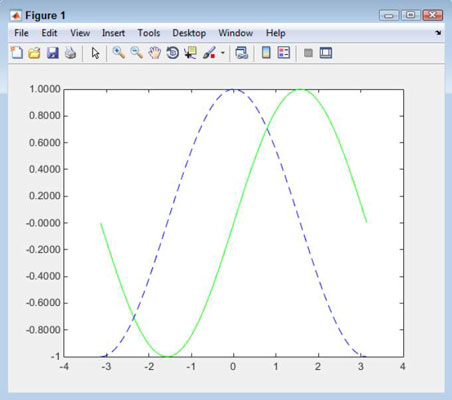Open a file with the folder icon

coord(34,53)
